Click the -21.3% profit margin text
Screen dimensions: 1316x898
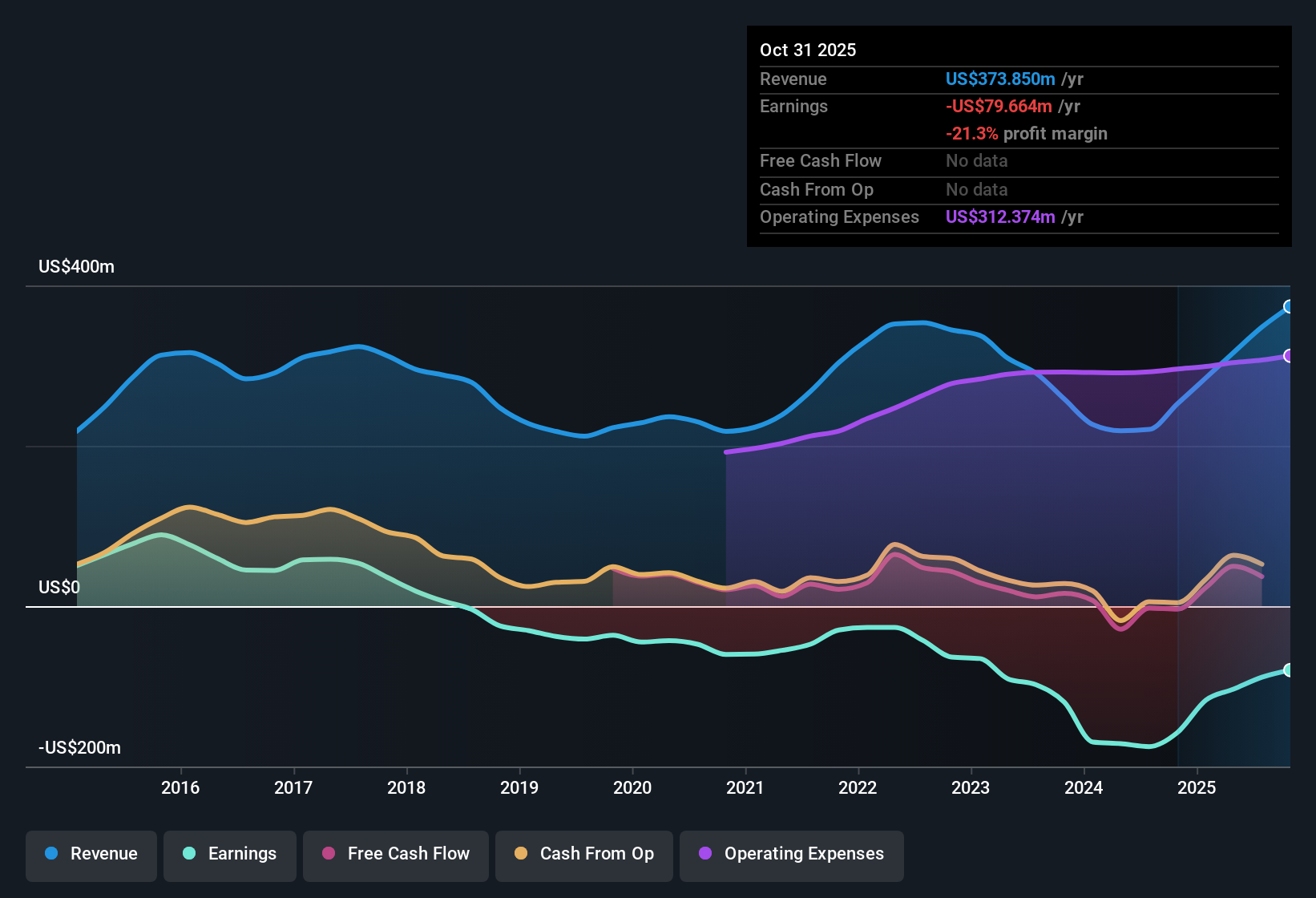click(x=1027, y=133)
